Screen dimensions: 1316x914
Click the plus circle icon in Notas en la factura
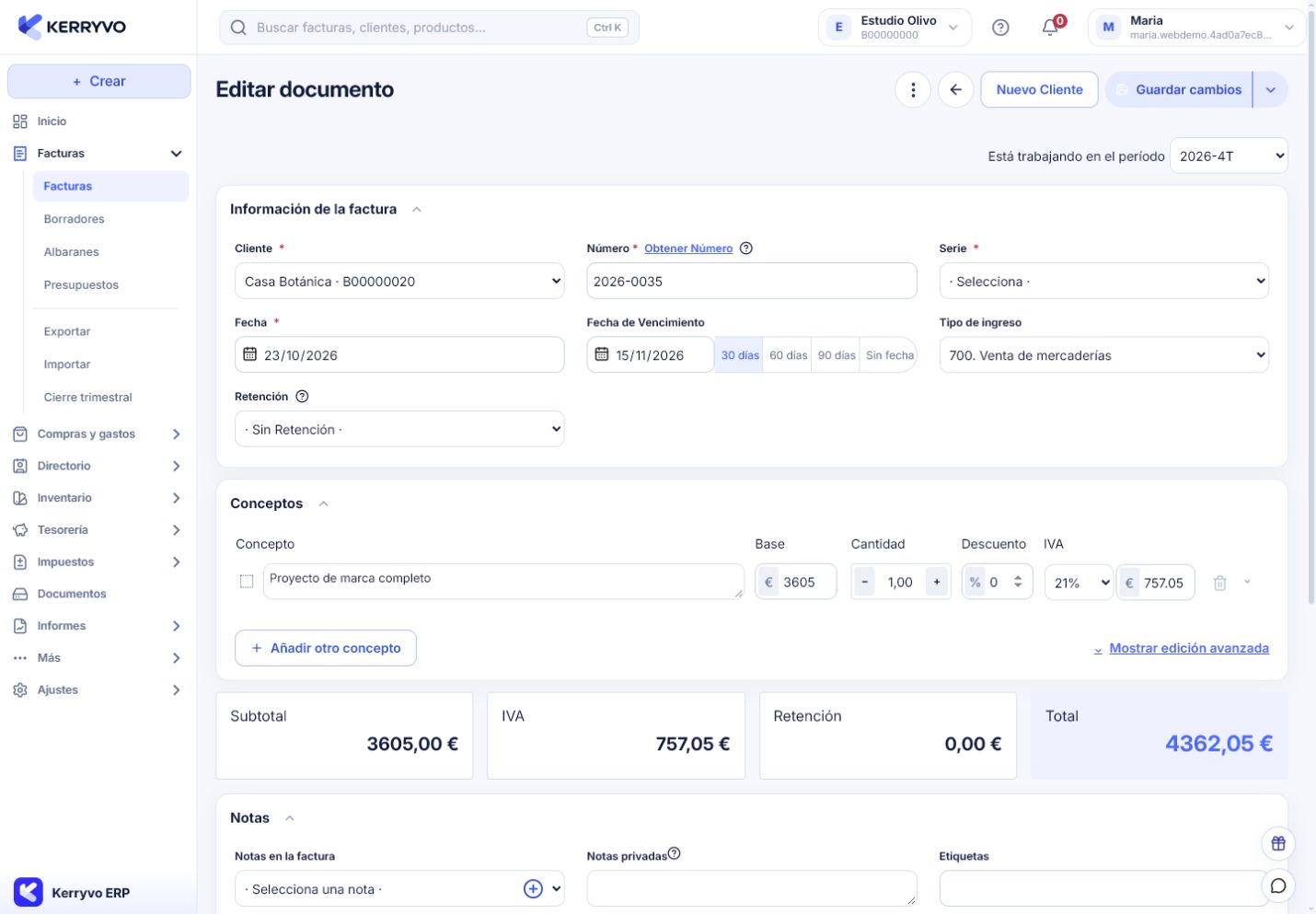[x=533, y=889]
